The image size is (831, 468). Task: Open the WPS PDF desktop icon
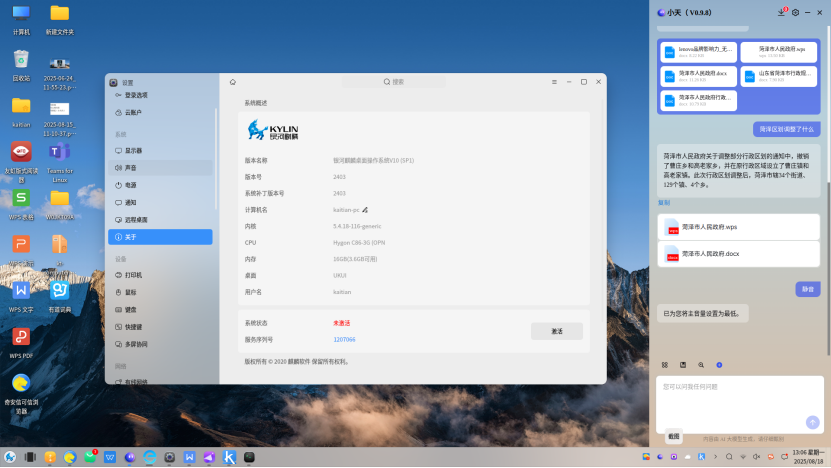[x=21, y=340]
